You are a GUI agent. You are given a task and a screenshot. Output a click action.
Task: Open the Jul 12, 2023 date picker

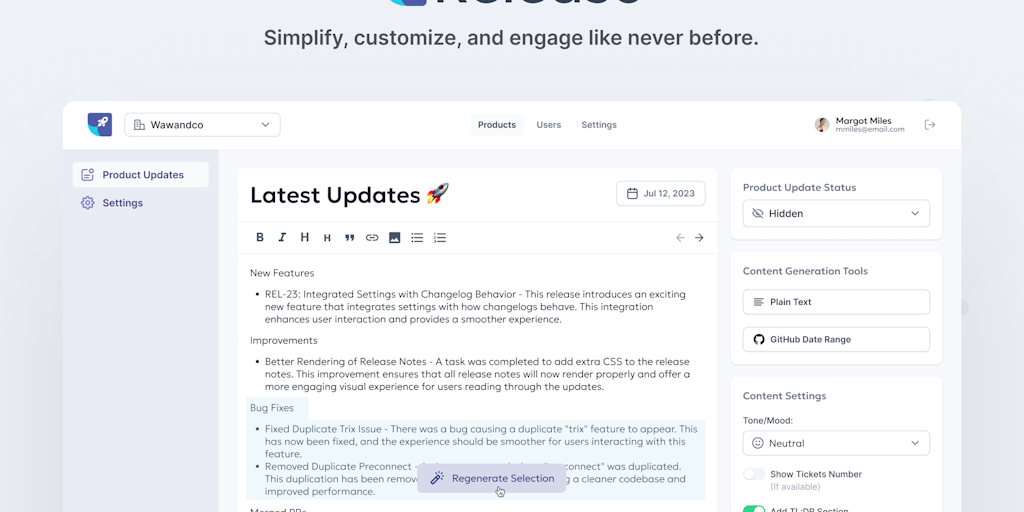pos(660,193)
